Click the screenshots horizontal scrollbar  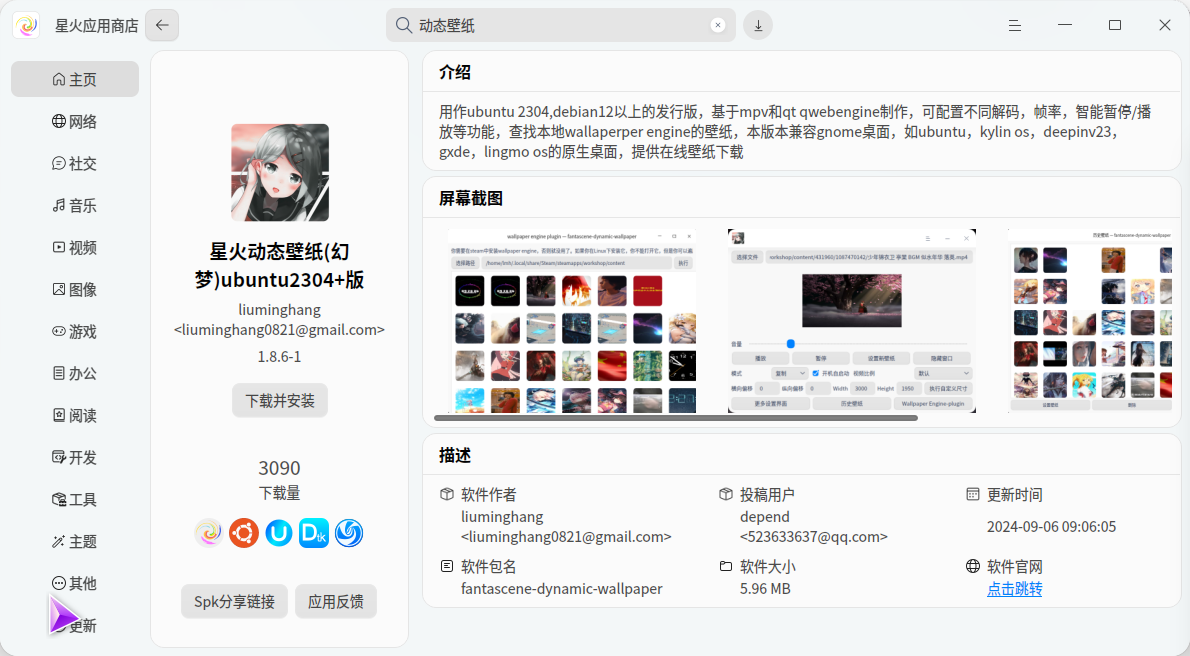tap(675, 418)
